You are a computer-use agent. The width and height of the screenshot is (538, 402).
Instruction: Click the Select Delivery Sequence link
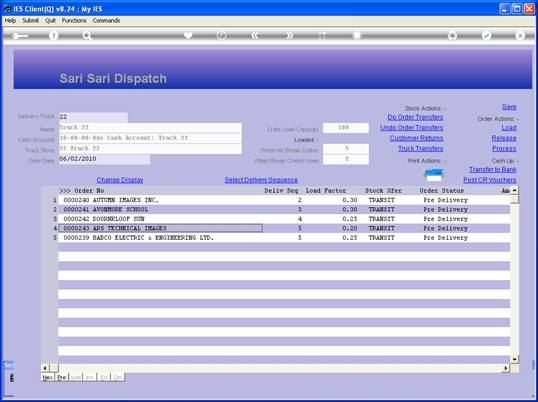(x=261, y=180)
